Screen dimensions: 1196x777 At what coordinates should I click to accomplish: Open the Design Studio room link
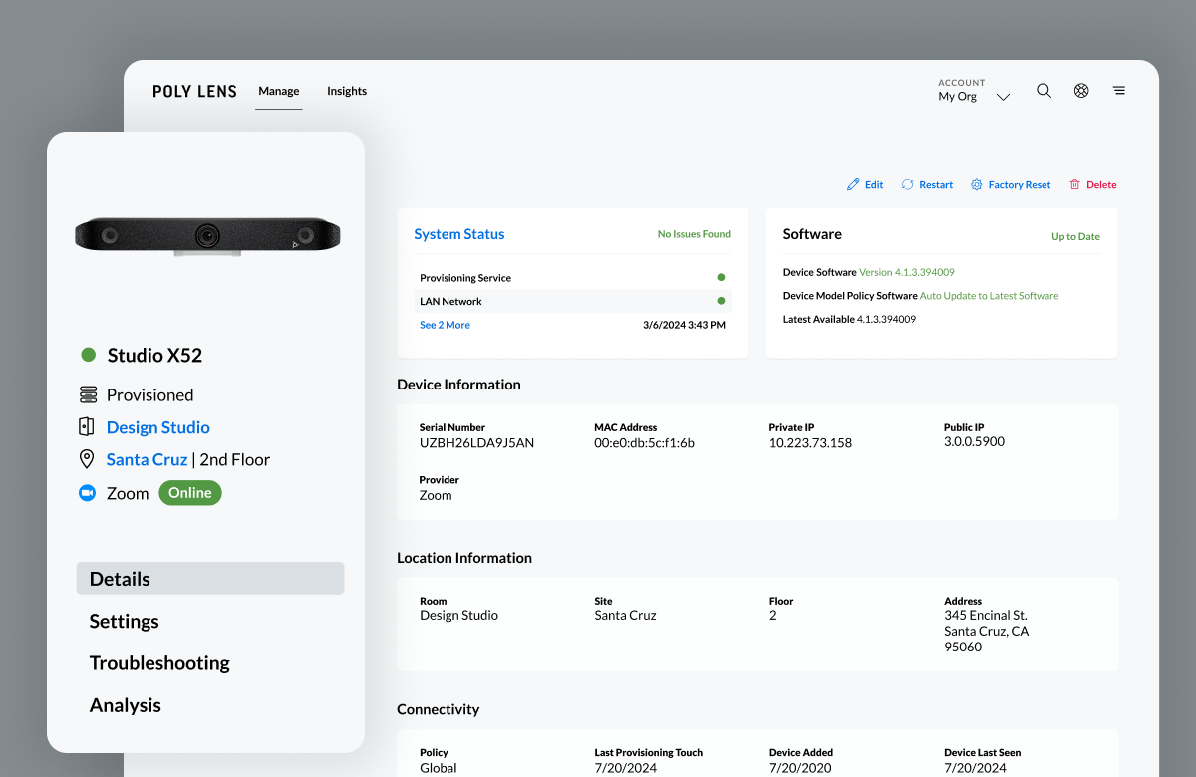(x=158, y=428)
